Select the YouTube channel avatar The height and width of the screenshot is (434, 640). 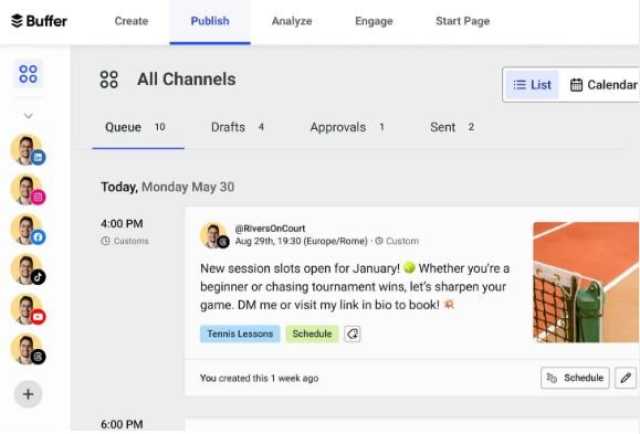click(x=27, y=309)
